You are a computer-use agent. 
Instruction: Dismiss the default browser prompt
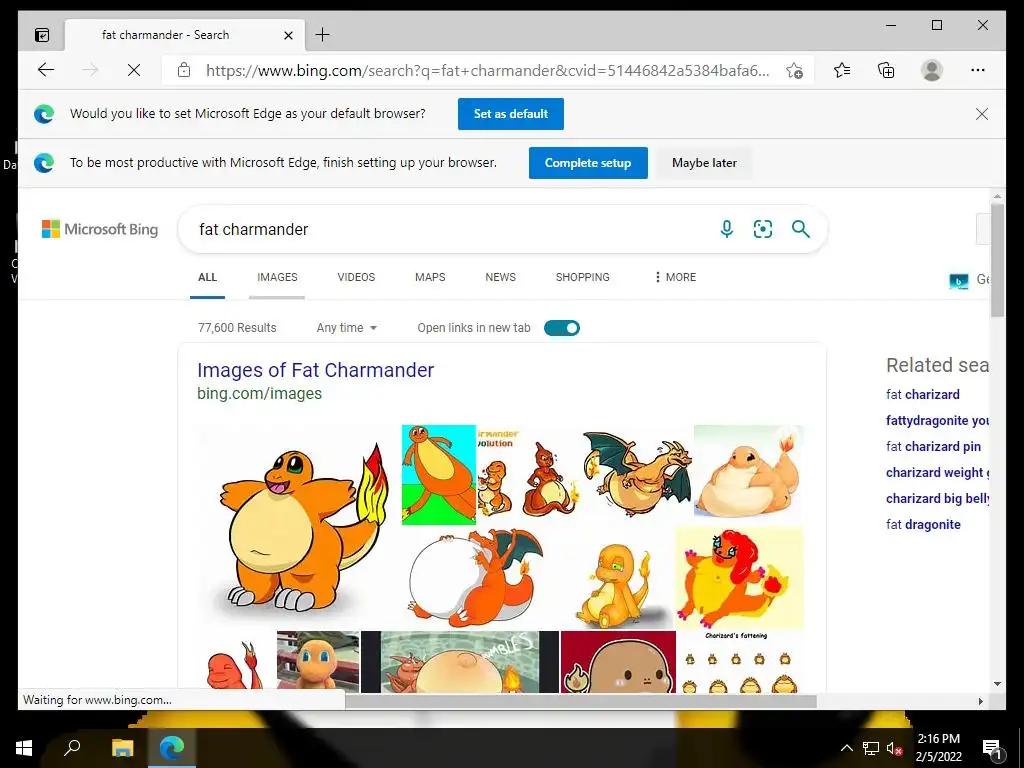coord(982,114)
